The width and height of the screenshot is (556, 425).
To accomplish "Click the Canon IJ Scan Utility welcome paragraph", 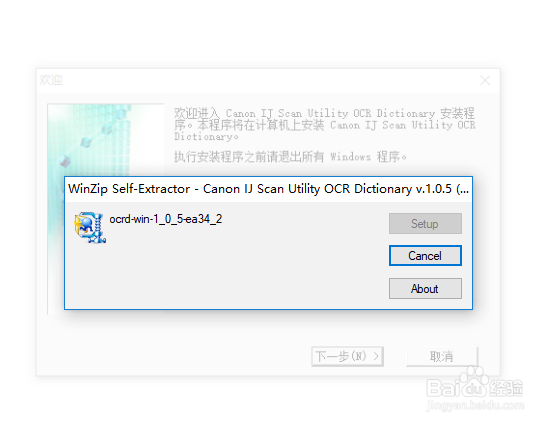I will coord(324,124).
